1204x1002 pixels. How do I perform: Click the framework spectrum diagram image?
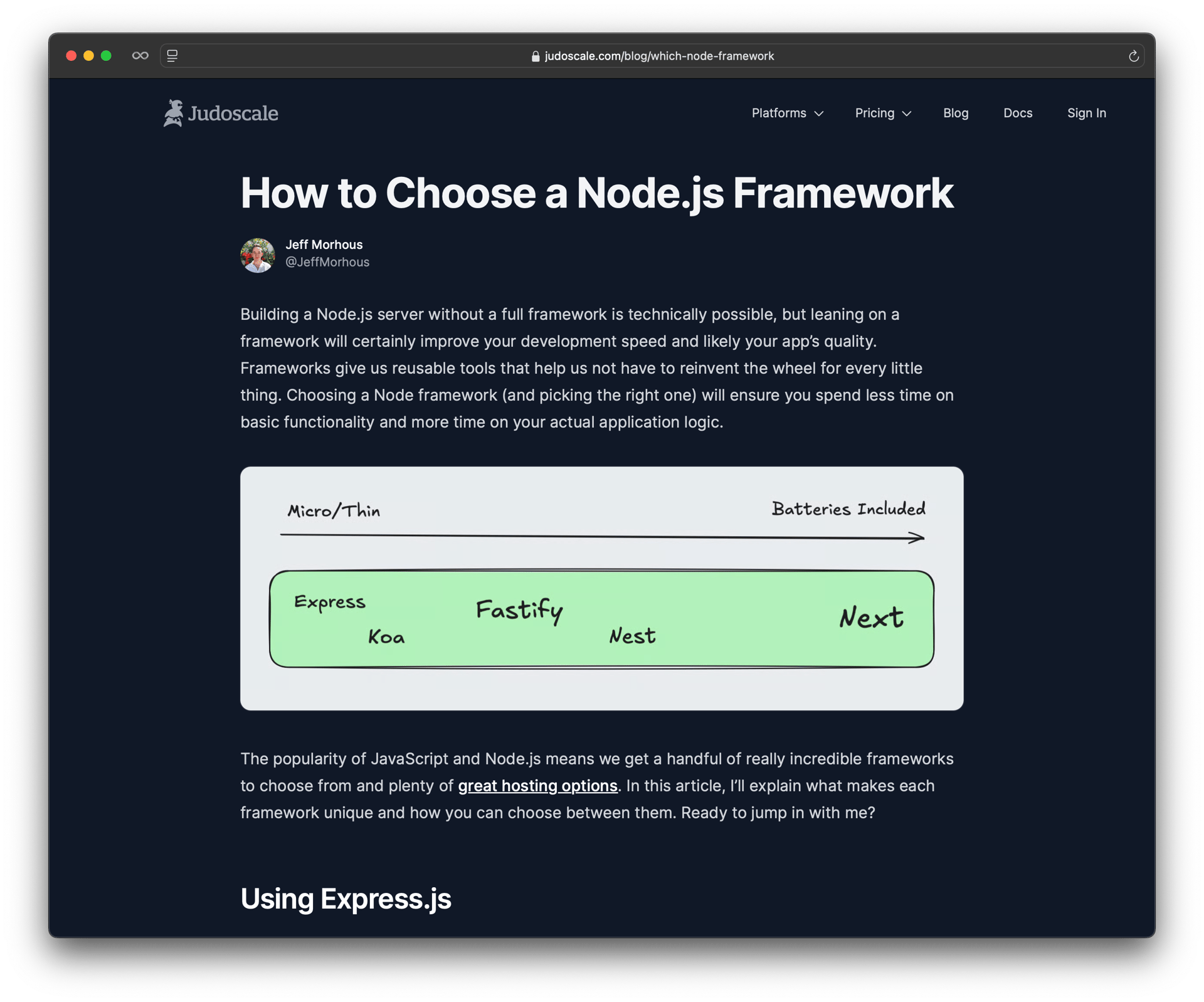(x=601, y=588)
